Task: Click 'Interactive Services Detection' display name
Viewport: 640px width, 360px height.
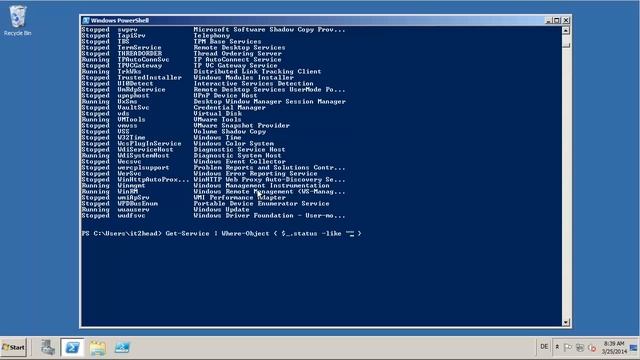Action: coord(253,83)
